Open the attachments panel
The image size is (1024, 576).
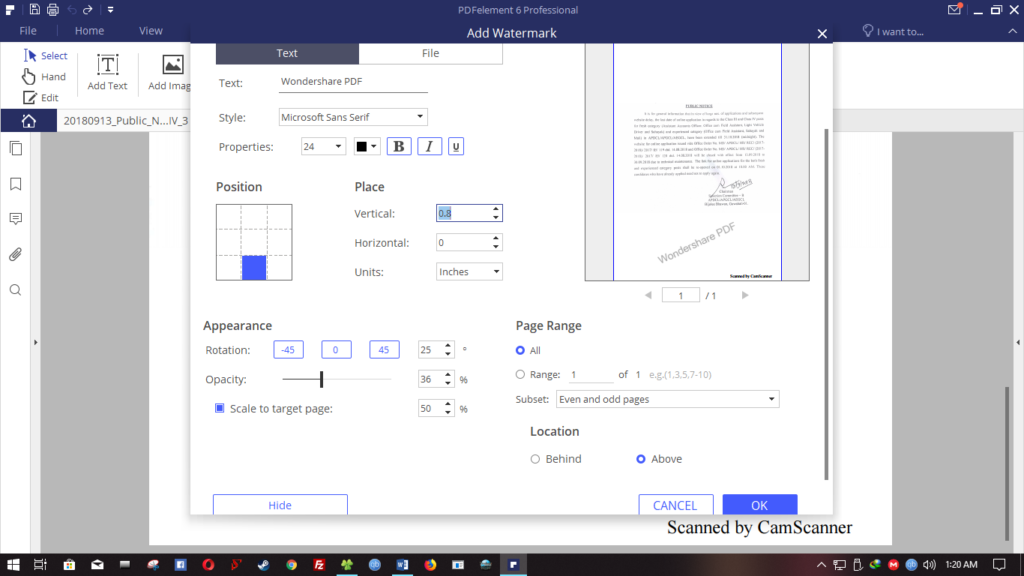point(16,254)
